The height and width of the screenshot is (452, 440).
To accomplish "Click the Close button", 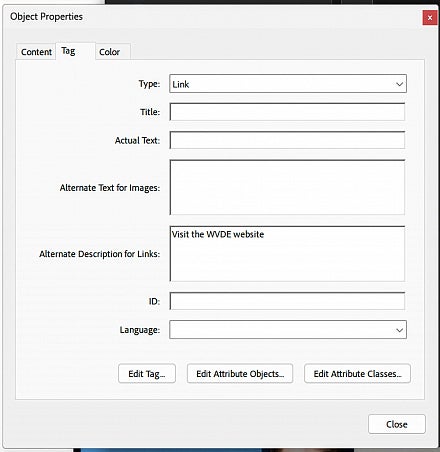I will point(397,424).
